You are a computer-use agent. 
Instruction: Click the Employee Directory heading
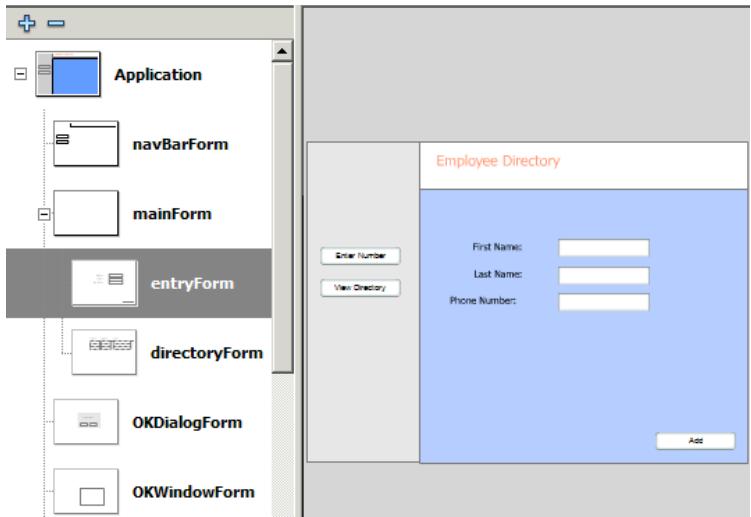[498, 161]
